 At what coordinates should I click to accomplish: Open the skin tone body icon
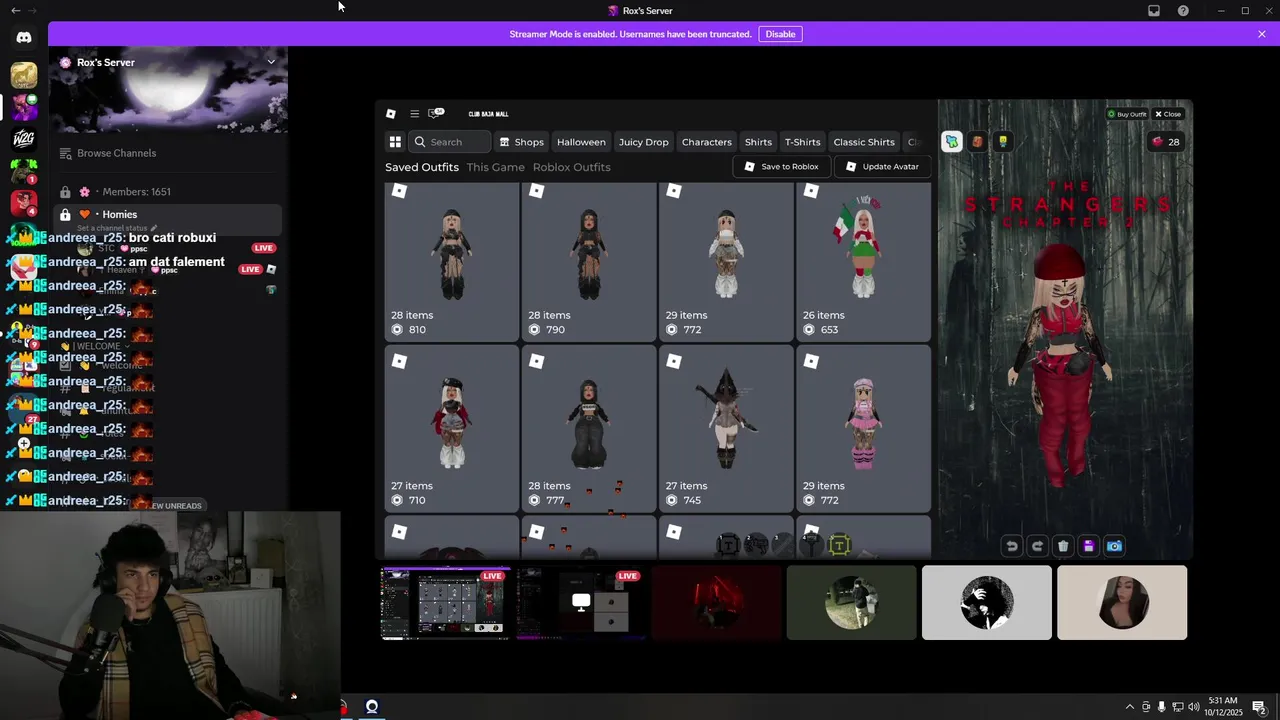(977, 141)
